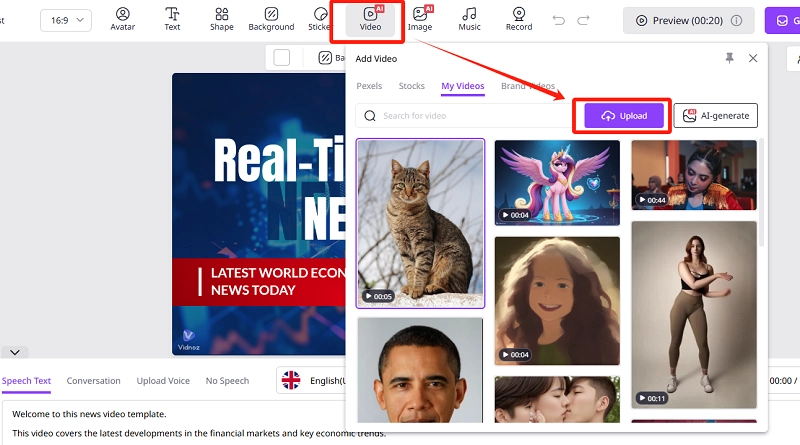Viewport: 800px width, 445px height.
Task: Click the search magnifier icon
Action: point(370,116)
